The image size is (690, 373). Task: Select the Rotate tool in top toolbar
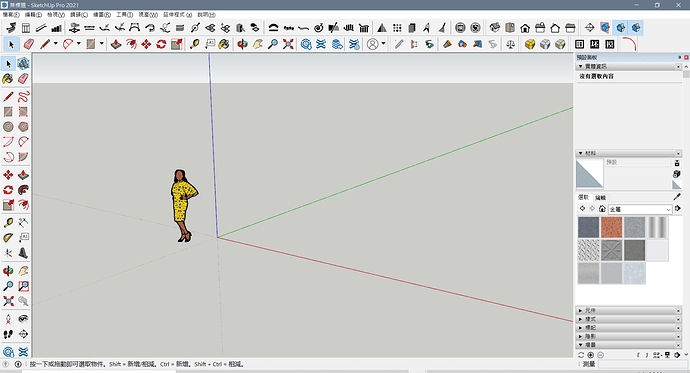point(161,44)
